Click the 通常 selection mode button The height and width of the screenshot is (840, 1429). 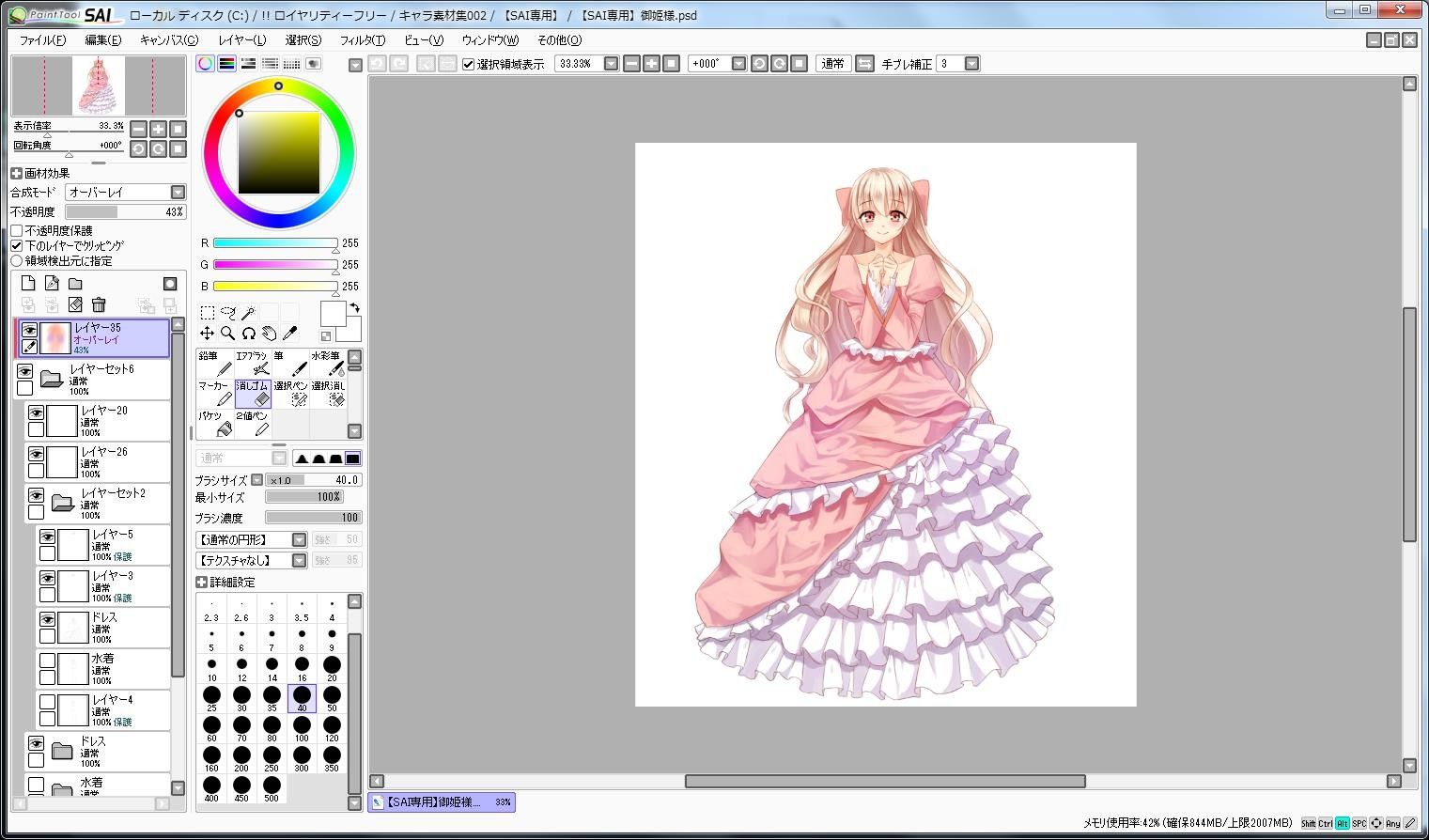tap(832, 64)
